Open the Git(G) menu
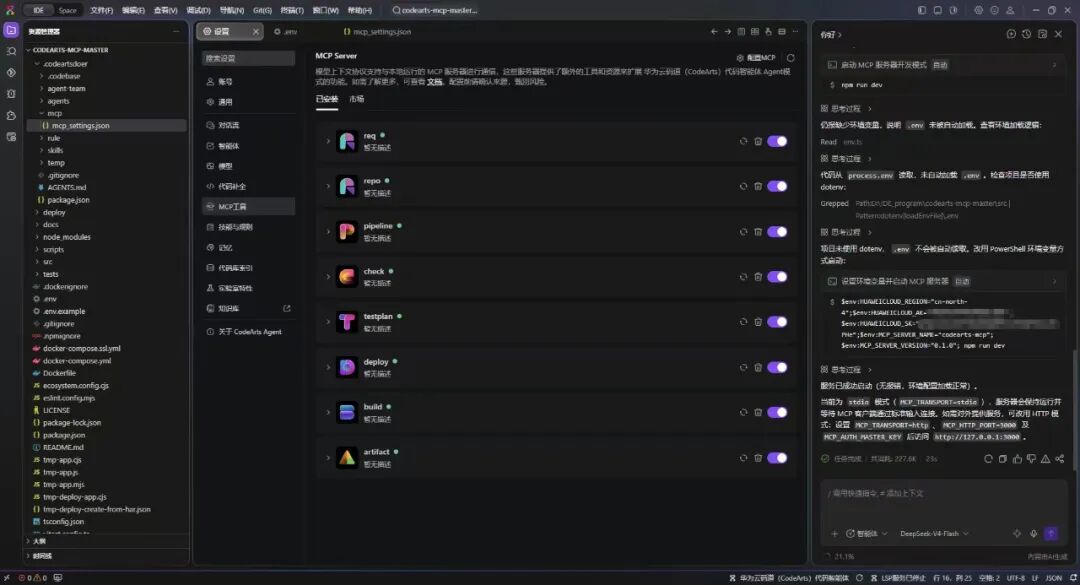 [262, 10]
